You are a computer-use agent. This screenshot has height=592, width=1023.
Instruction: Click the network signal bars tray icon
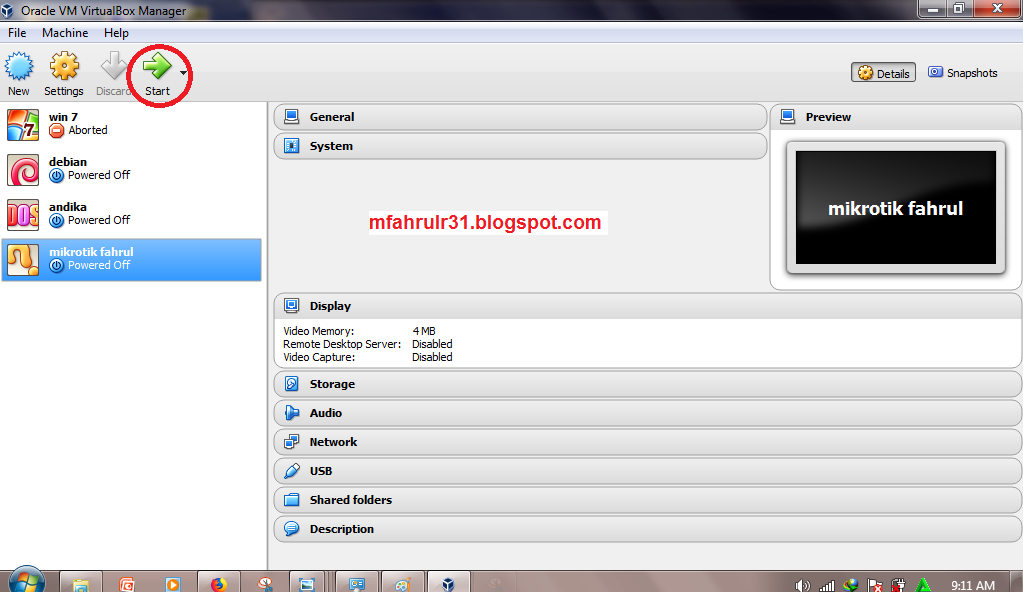[x=827, y=585]
